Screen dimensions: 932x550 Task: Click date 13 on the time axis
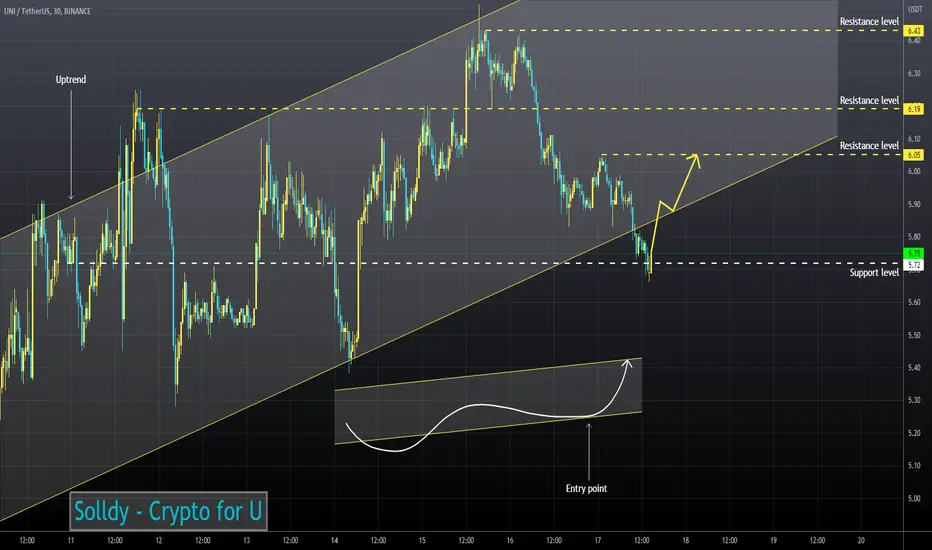pyautogui.click(x=247, y=540)
